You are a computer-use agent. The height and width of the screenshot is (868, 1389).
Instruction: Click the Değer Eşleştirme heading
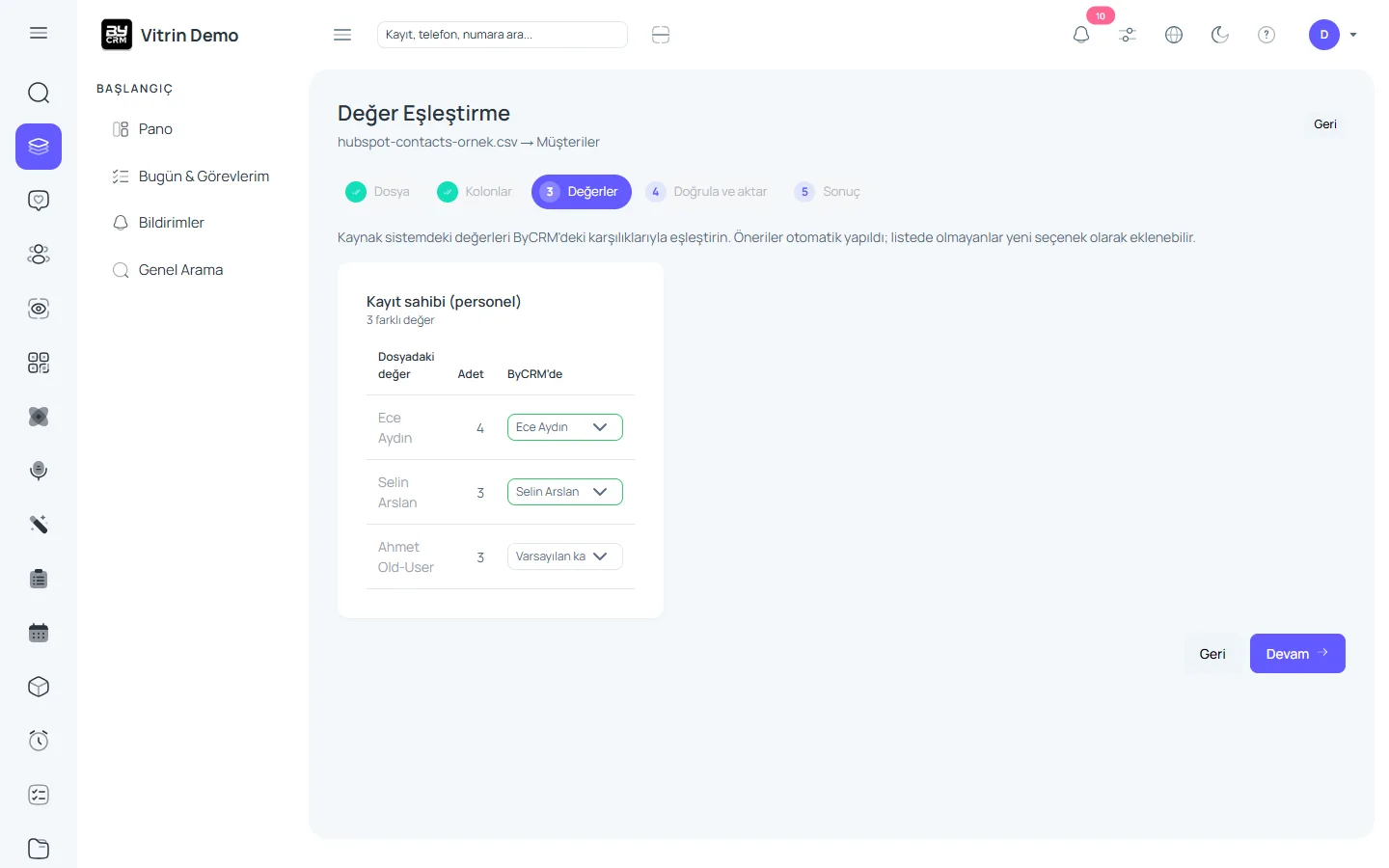423,113
